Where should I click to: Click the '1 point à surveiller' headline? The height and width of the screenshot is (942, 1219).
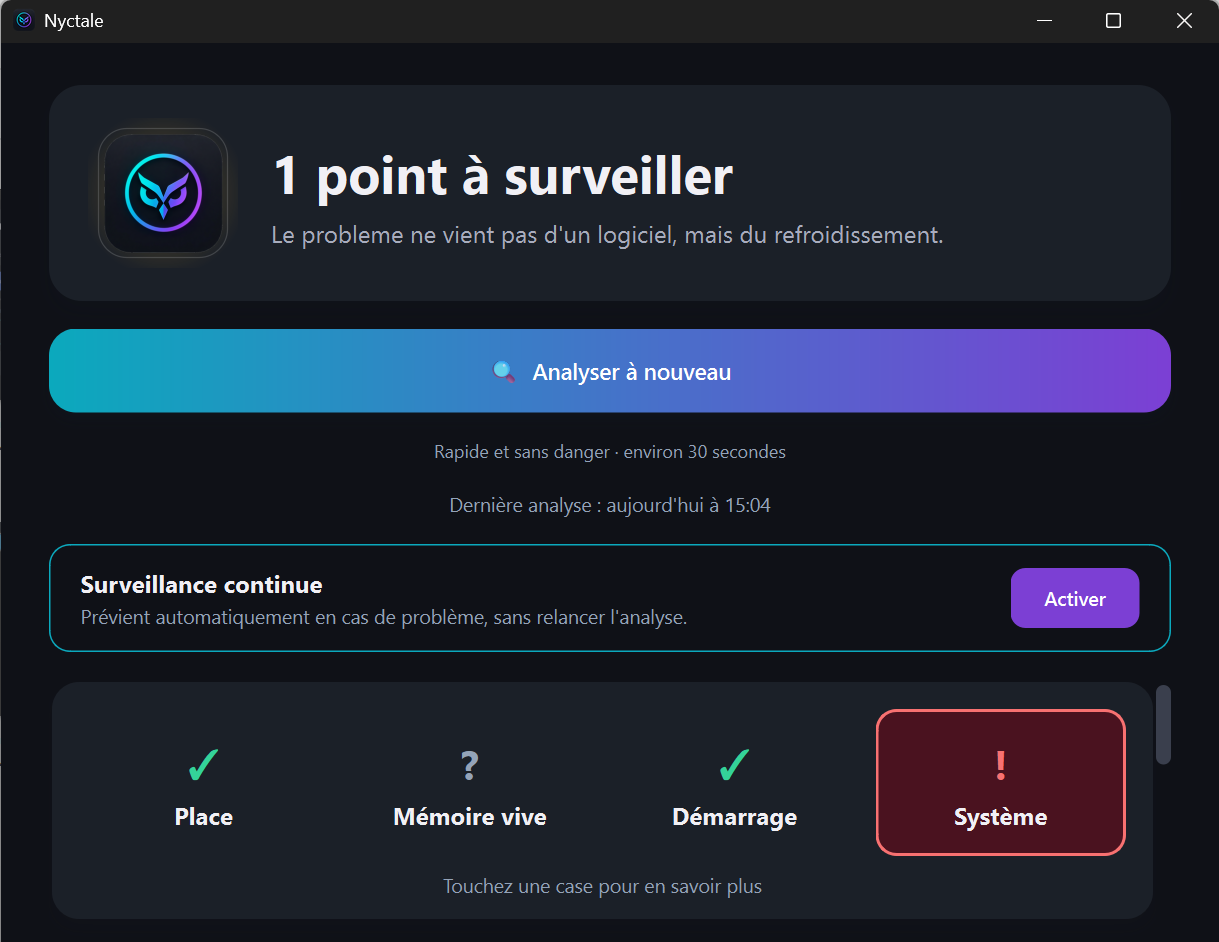click(x=503, y=175)
